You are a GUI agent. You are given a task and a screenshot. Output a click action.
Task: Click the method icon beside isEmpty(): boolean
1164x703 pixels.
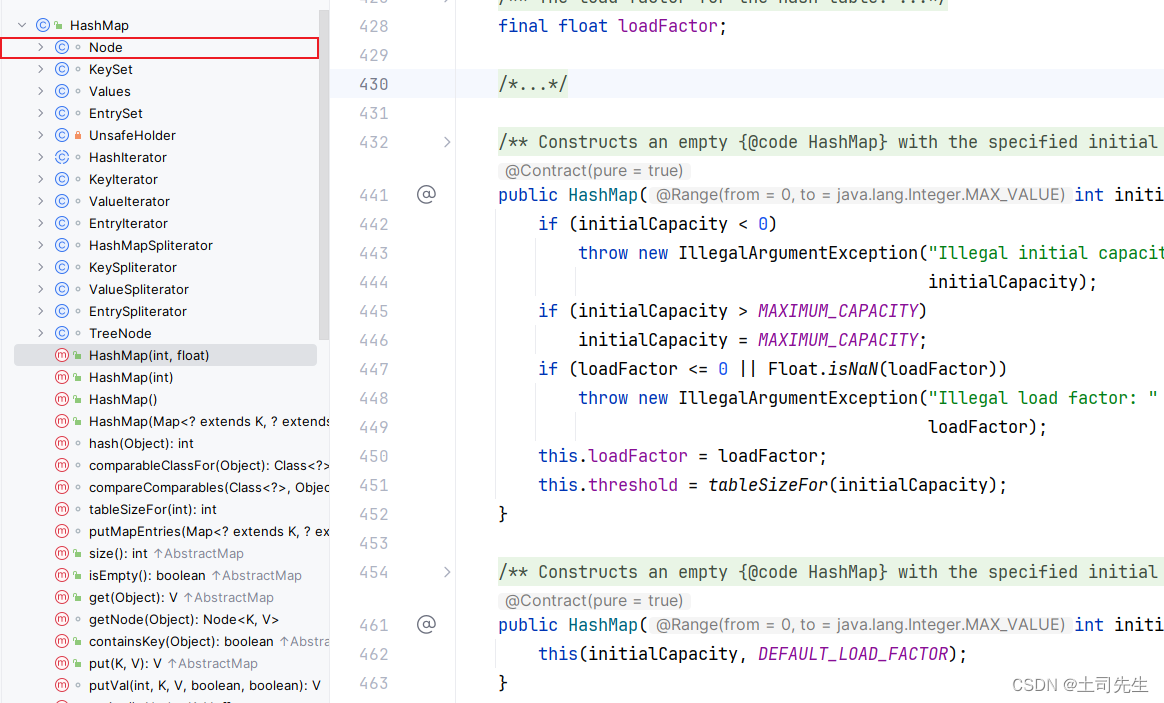(62, 575)
